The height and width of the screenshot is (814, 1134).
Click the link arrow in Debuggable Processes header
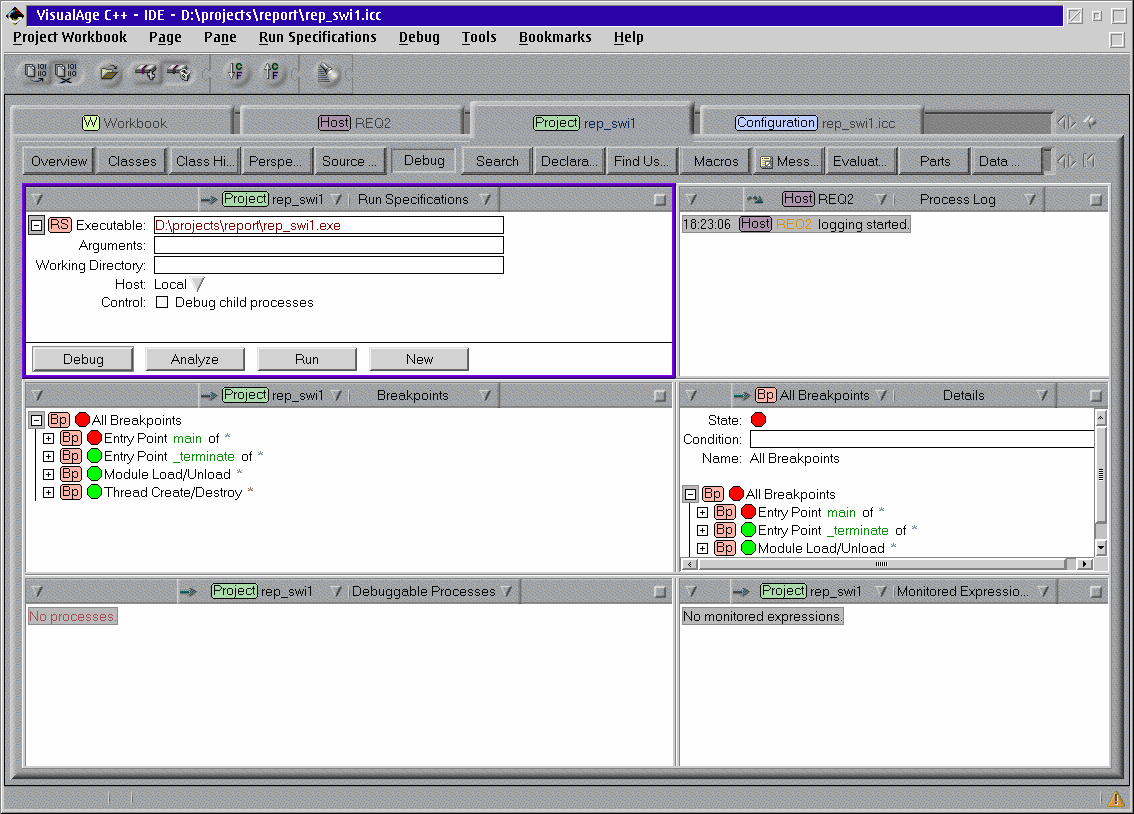point(188,591)
